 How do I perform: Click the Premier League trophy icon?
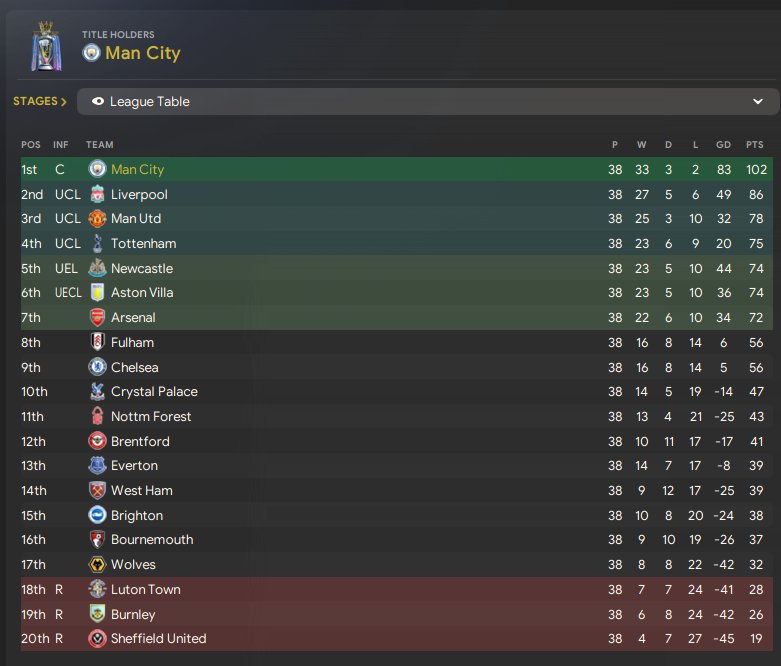tap(46, 46)
